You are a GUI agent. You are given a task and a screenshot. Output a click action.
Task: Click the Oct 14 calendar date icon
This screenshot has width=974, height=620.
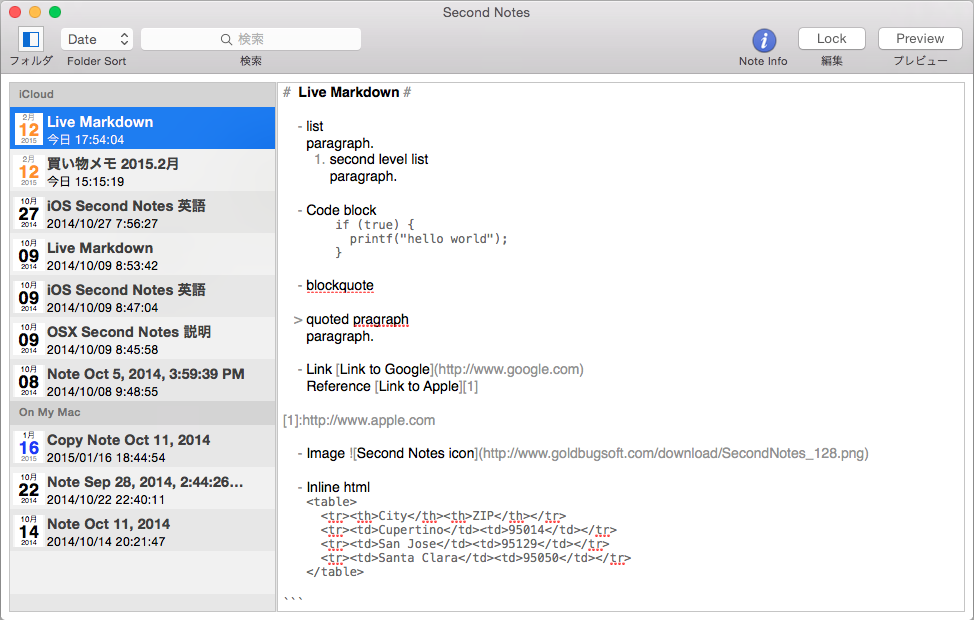coord(29,531)
